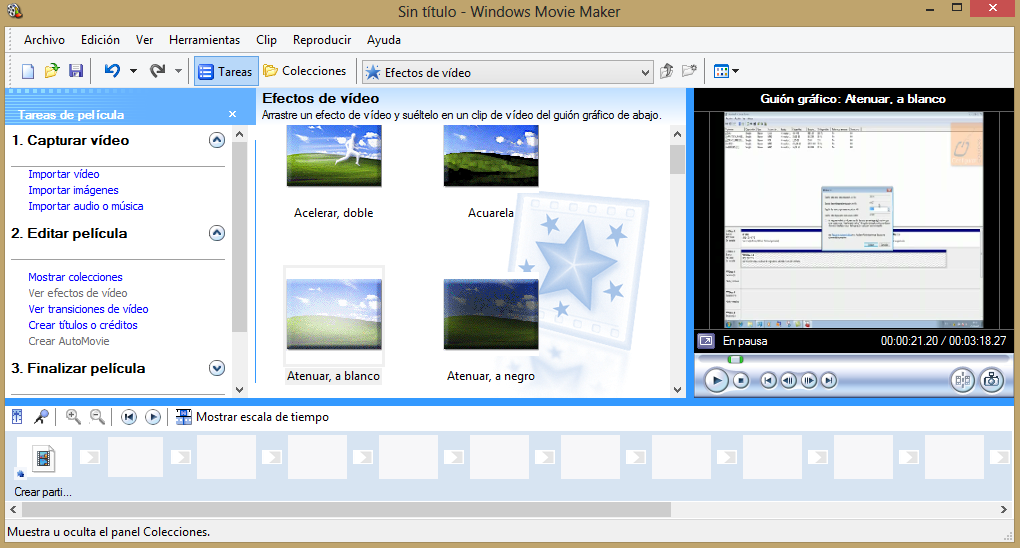Image resolution: width=1020 pixels, height=548 pixels.
Task: Close the Tareas de película pane
Action: point(232,115)
